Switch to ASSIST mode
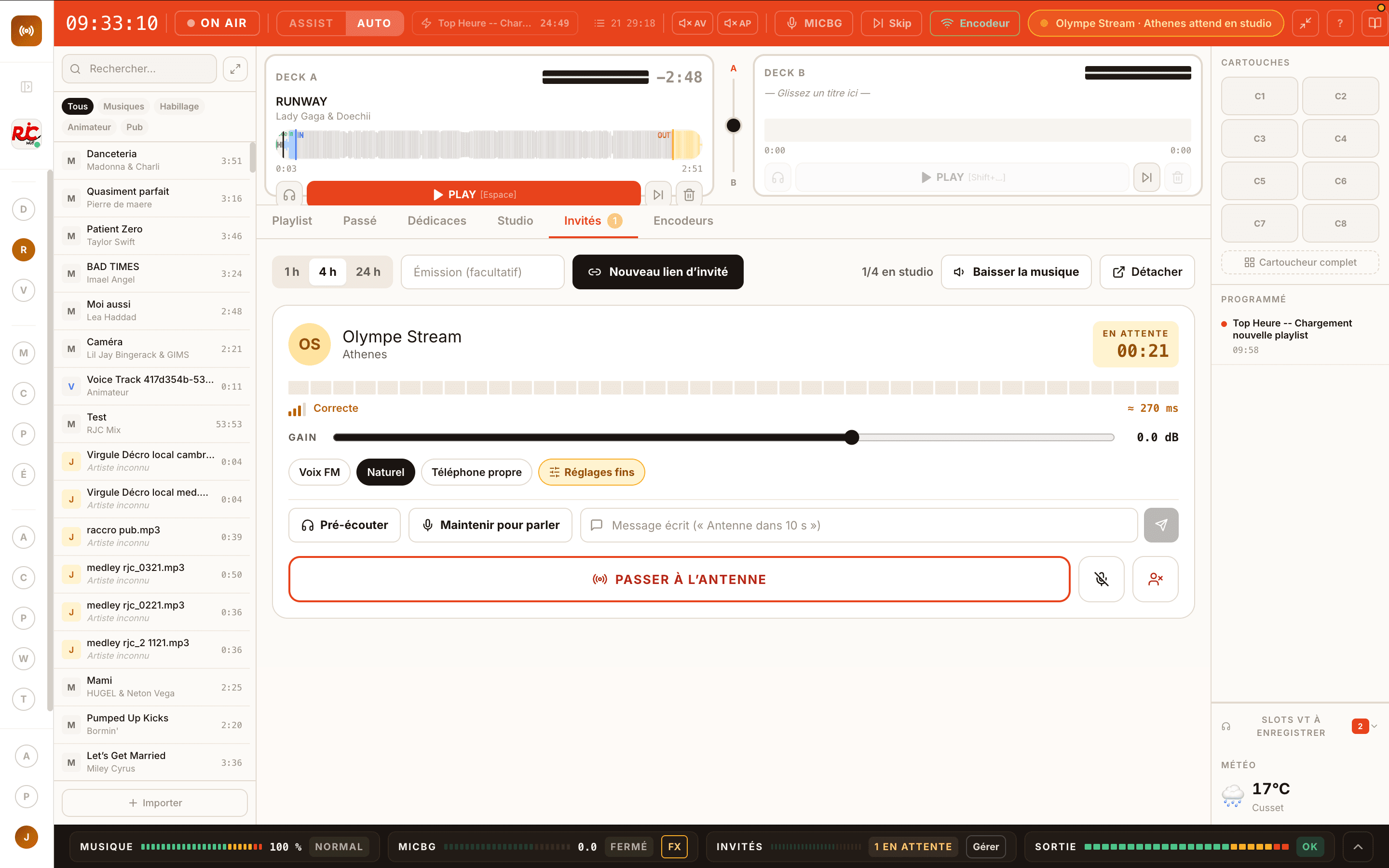This screenshot has width=1389, height=868. coord(311,23)
